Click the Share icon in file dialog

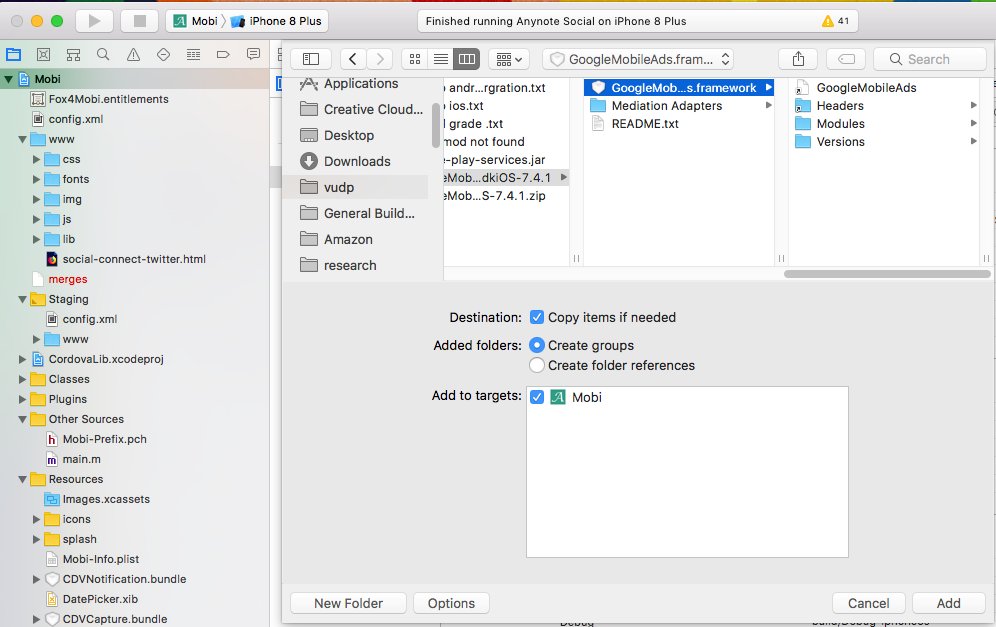798,59
